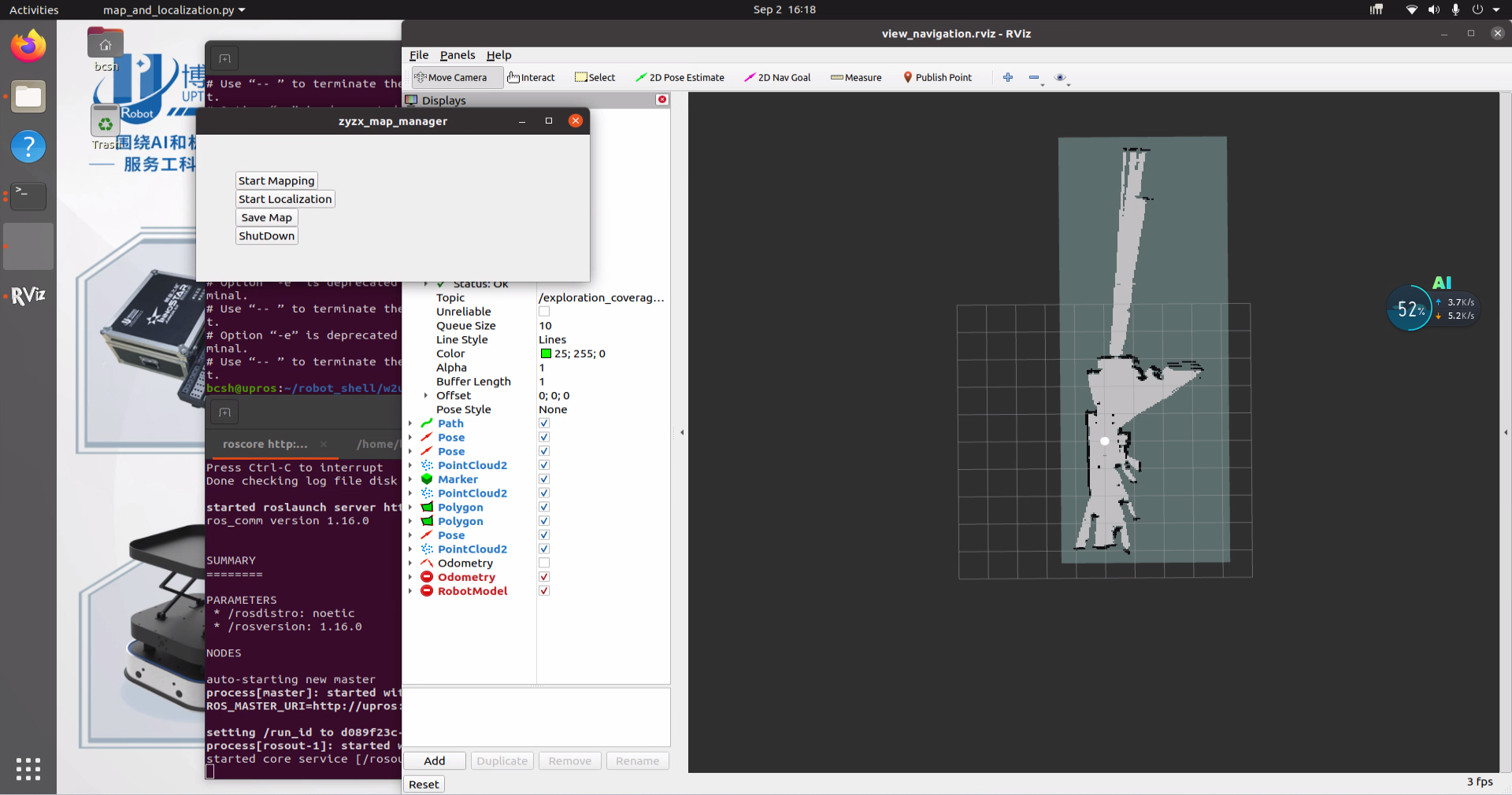This screenshot has height=795, width=1512.
Task: Click new-tab icon in lower terminal window
Action: click(x=224, y=412)
